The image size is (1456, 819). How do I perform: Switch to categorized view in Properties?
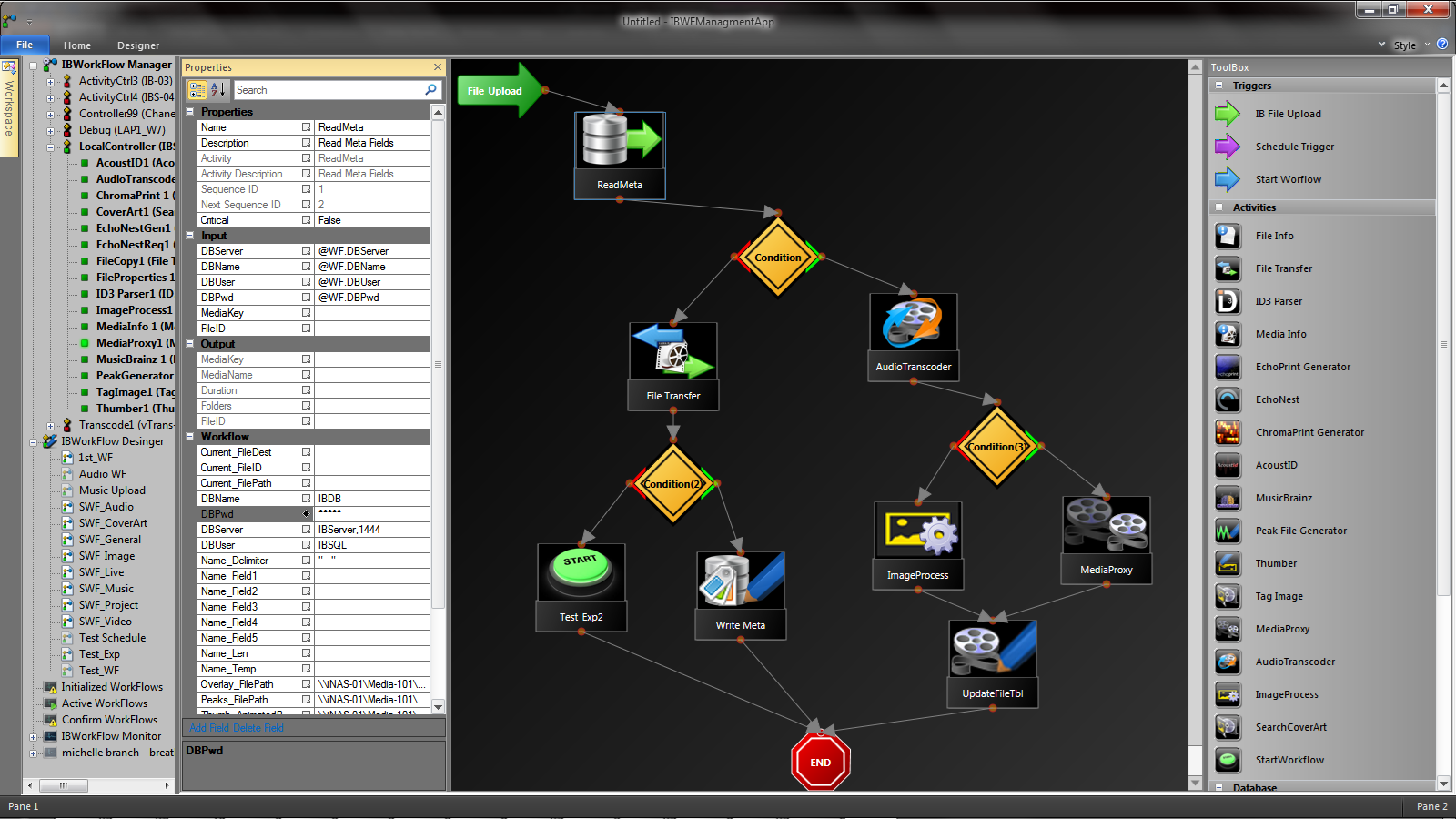[x=197, y=90]
